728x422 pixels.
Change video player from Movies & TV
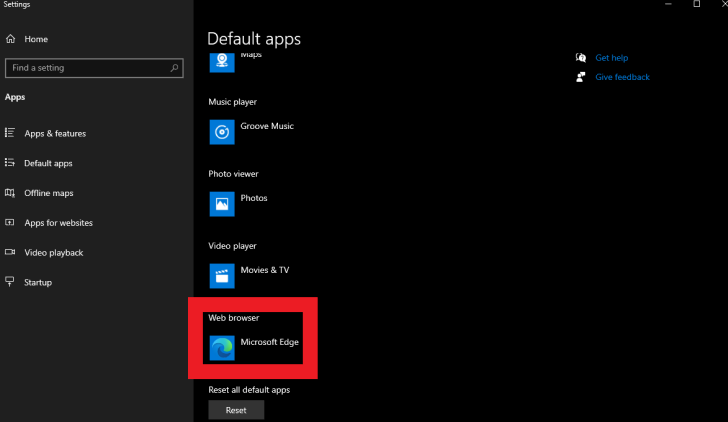[265, 270]
